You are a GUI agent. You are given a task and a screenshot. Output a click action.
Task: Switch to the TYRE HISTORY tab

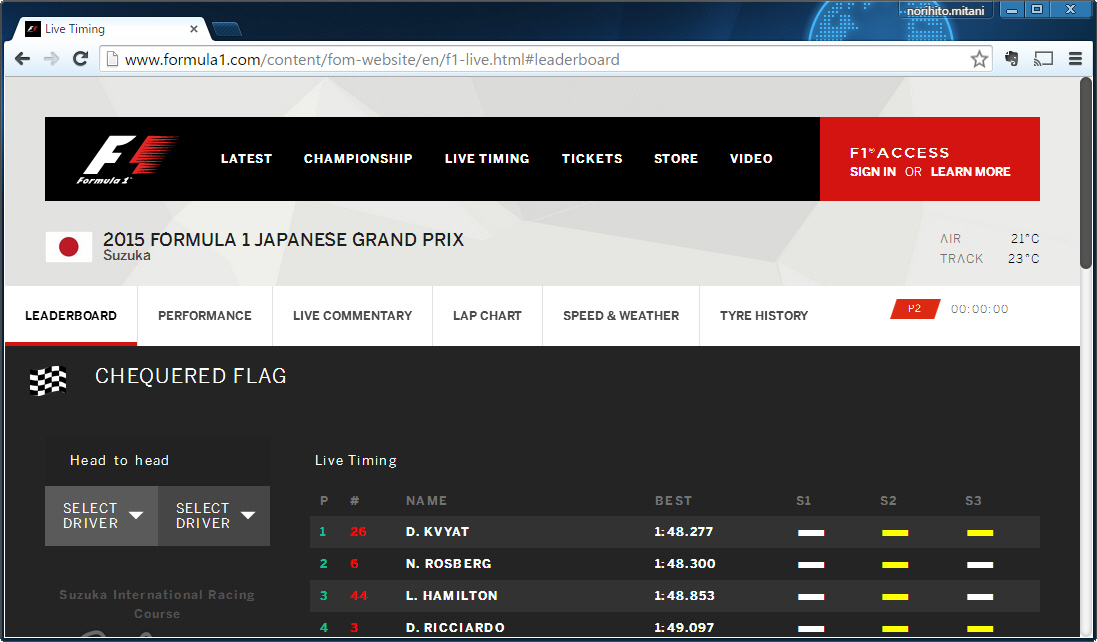764,315
